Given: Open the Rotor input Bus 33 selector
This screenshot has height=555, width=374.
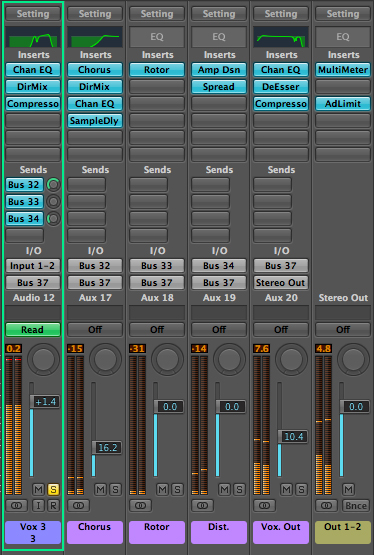Looking at the screenshot, I should [157, 265].
